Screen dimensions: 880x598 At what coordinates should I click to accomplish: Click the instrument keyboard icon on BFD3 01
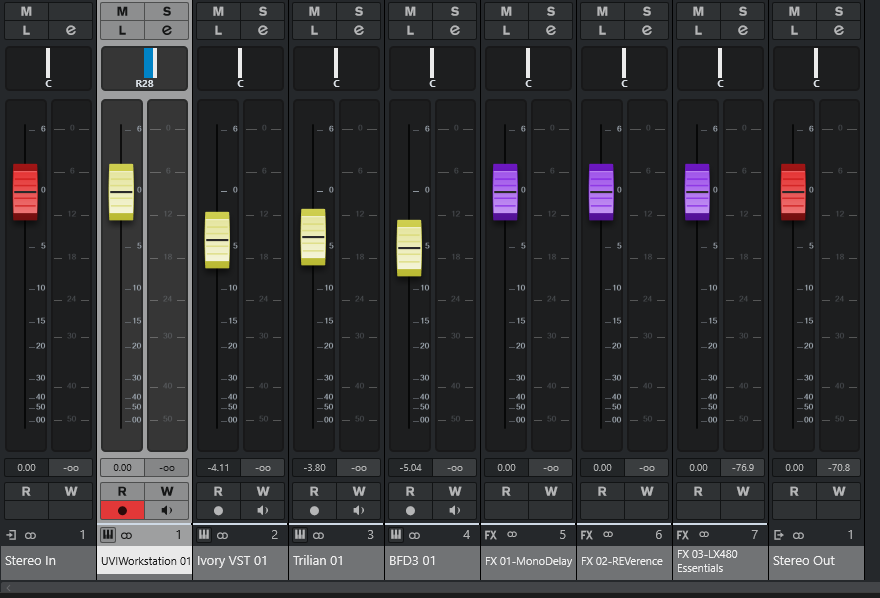pos(396,535)
